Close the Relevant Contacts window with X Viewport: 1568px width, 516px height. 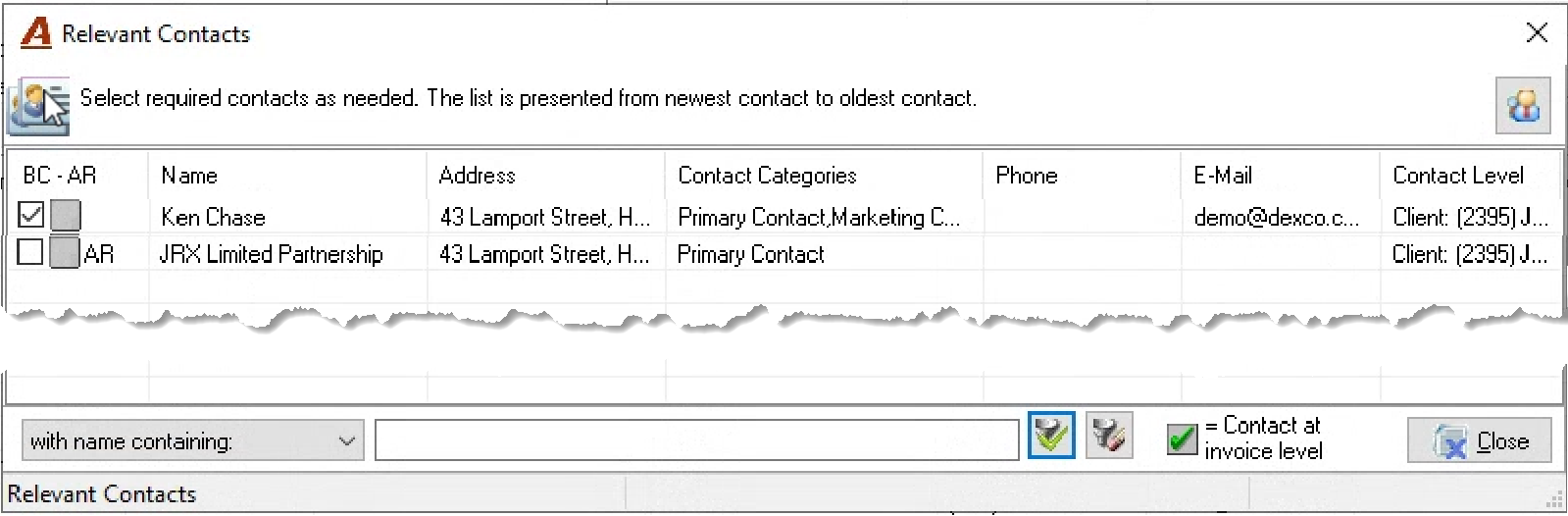click(x=1537, y=32)
